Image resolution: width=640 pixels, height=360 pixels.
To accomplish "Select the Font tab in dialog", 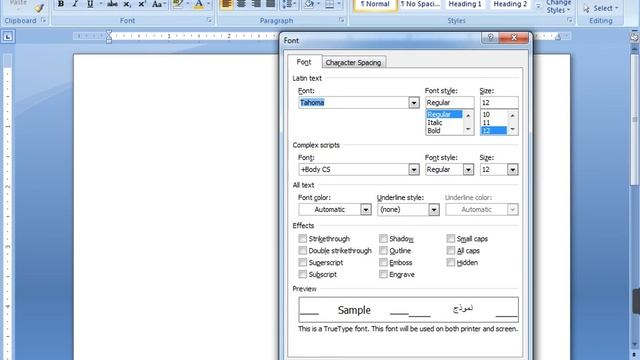I will (304, 62).
